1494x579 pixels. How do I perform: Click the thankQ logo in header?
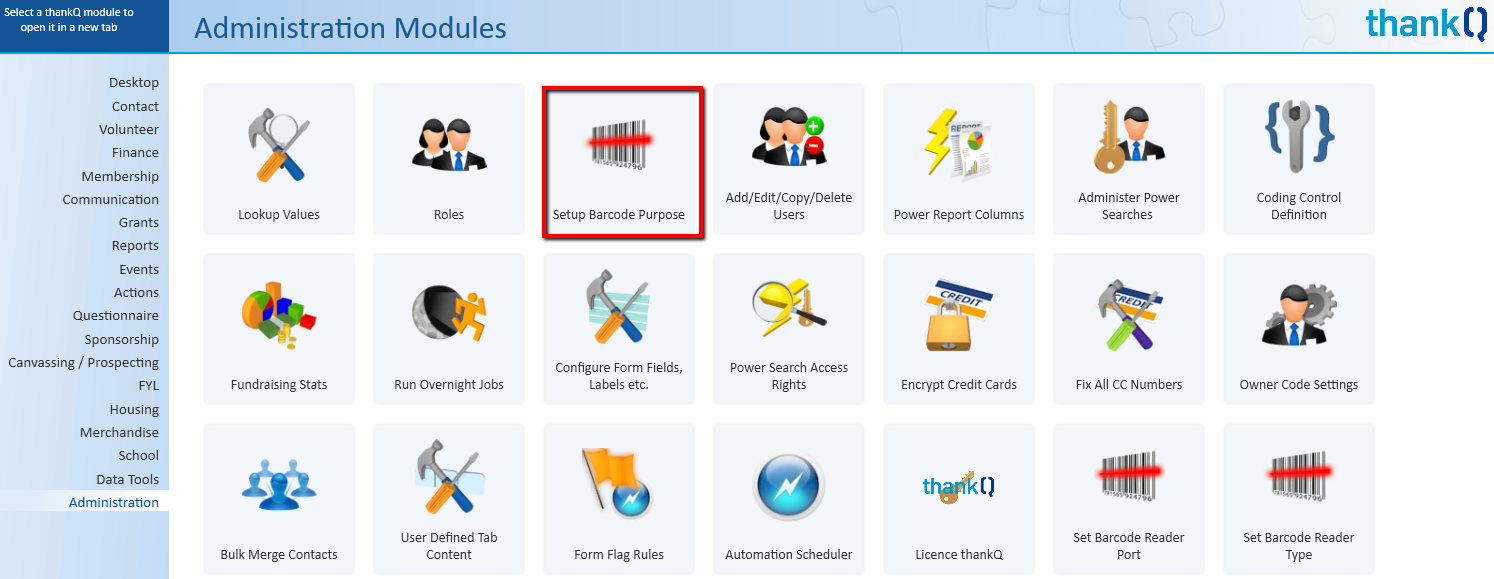pyautogui.click(x=1426, y=23)
